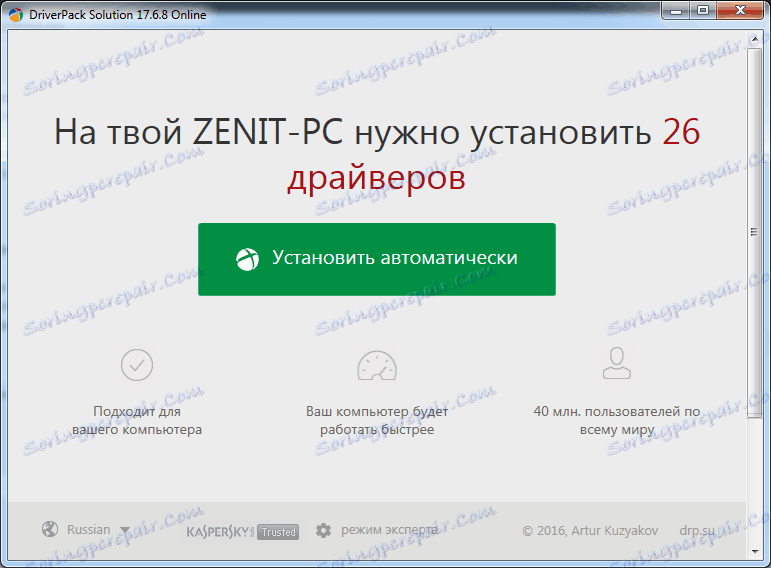Click the checkmark circle icon above Подходит для вашего компьютера
The width and height of the screenshot is (771, 568).
point(137,365)
